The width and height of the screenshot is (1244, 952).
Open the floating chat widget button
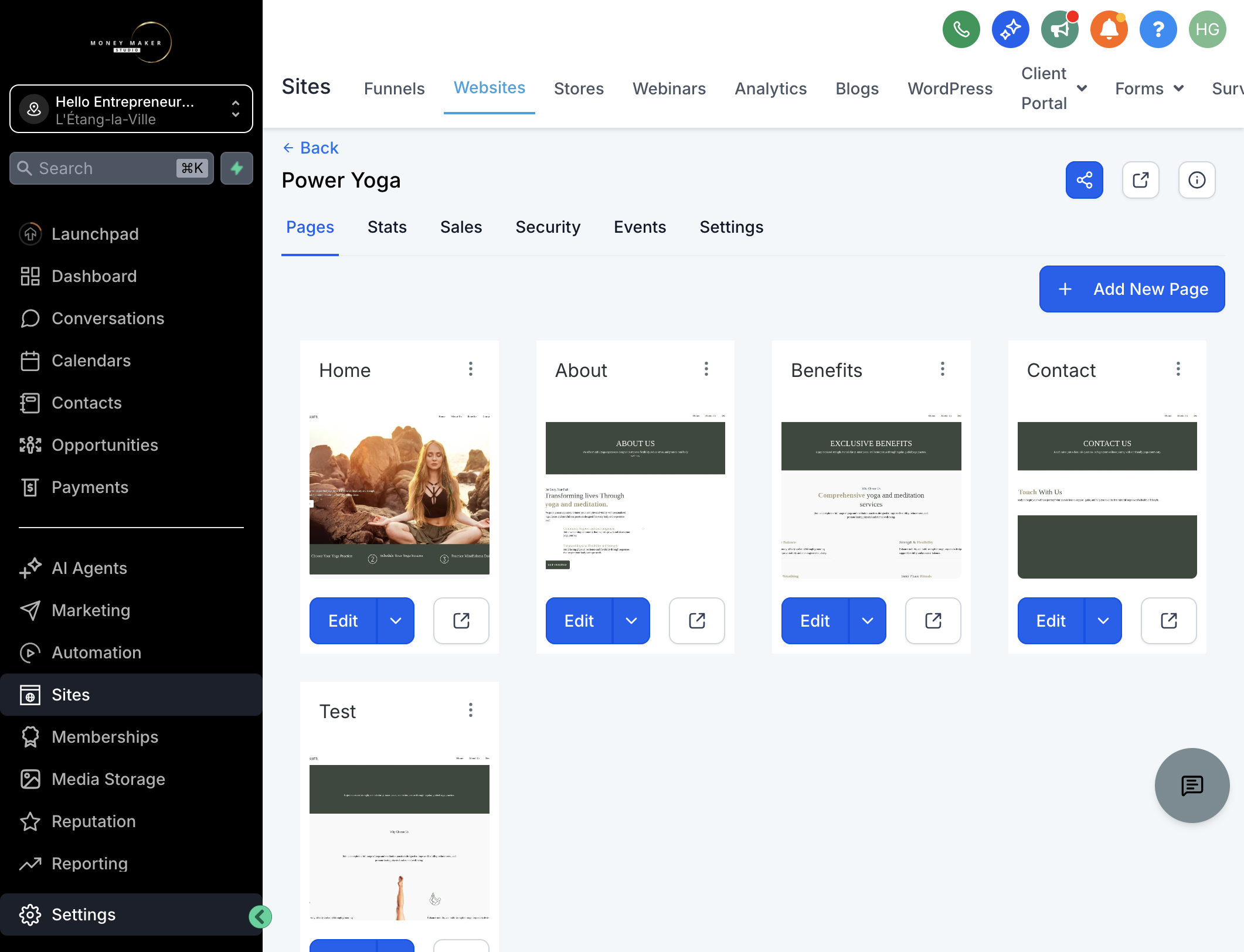[x=1192, y=786]
